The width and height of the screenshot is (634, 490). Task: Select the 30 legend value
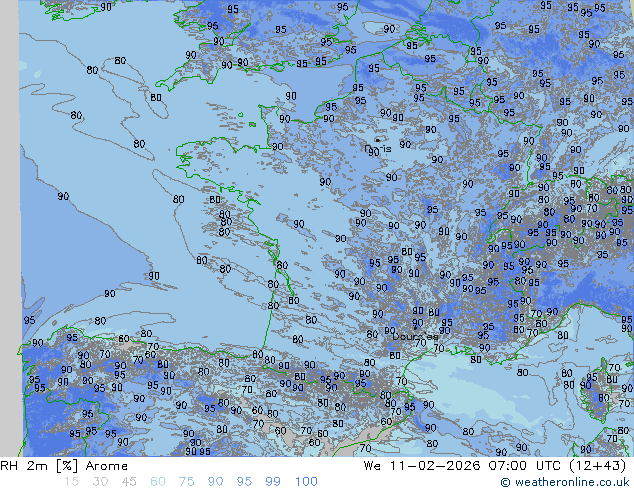[99, 482]
